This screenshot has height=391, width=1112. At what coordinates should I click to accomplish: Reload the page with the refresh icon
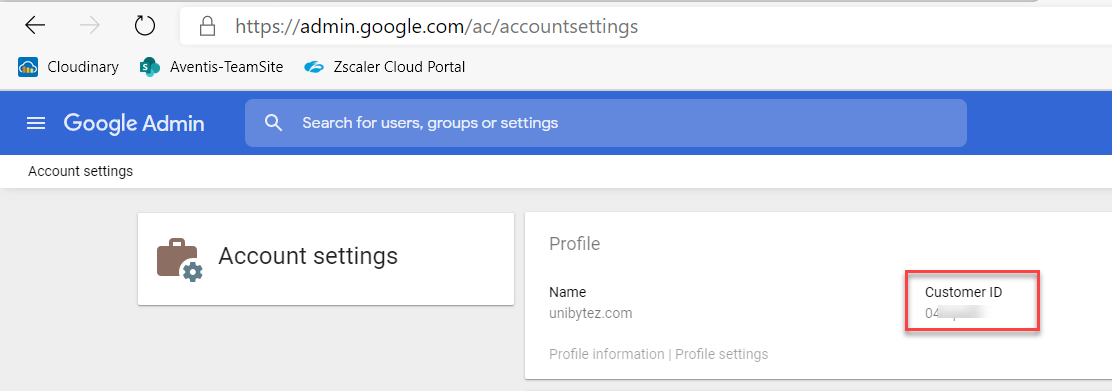tap(145, 26)
